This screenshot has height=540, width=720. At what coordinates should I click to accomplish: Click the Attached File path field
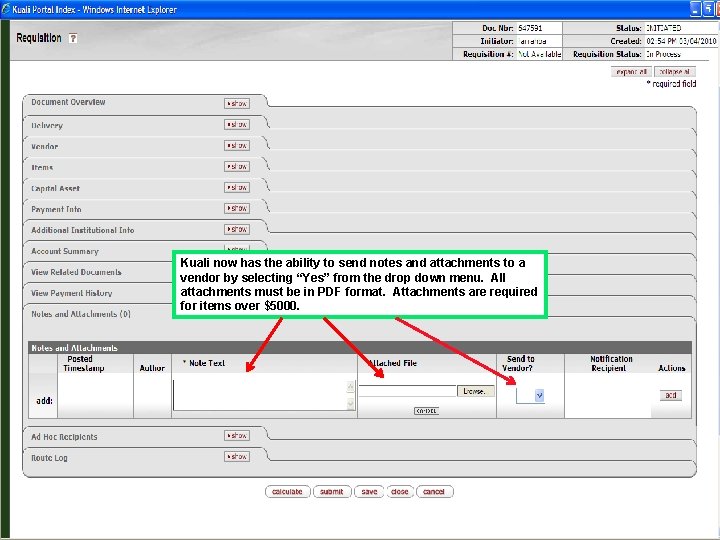407,391
